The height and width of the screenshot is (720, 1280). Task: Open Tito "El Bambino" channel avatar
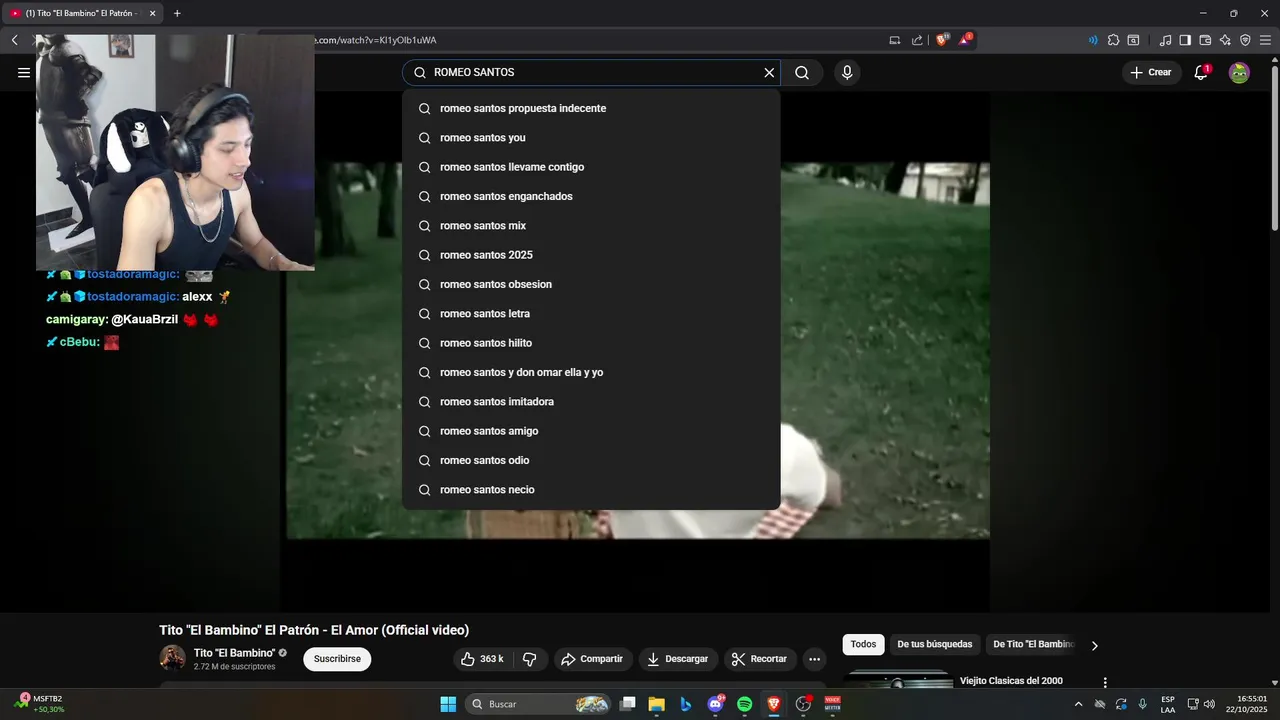(172, 658)
